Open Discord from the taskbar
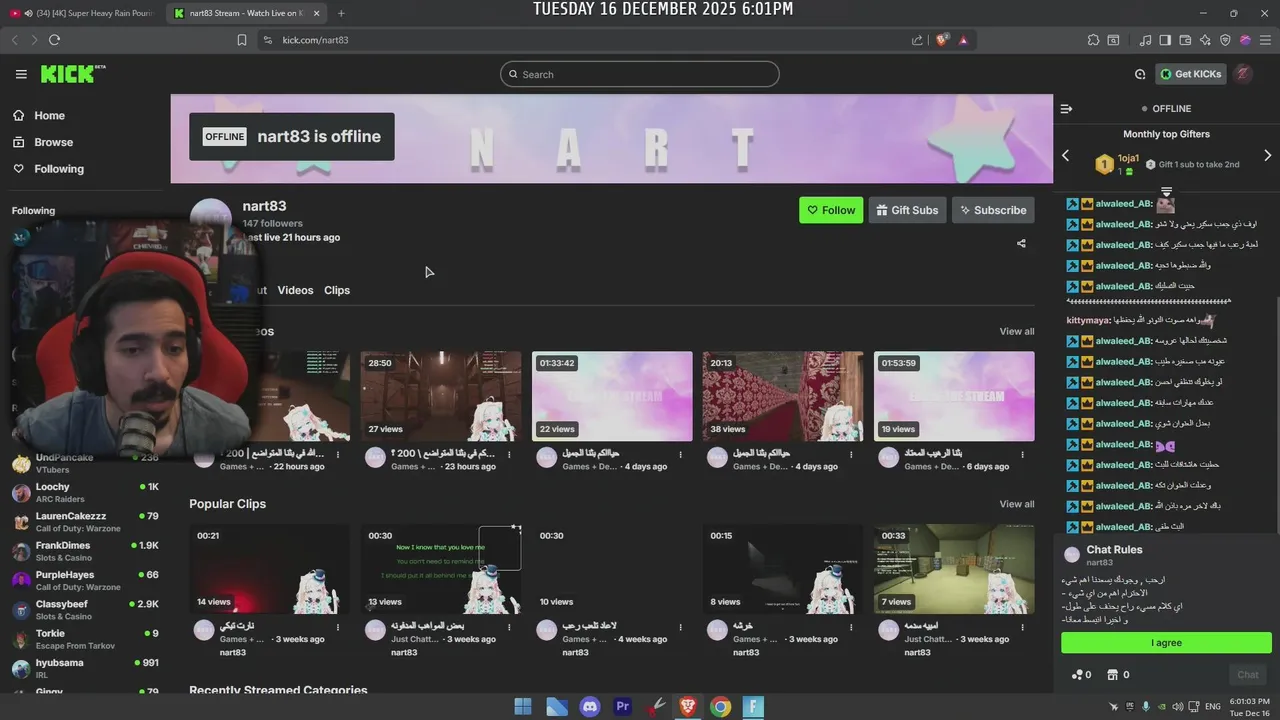The height and width of the screenshot is (720, 1280). tap(590, 707)
